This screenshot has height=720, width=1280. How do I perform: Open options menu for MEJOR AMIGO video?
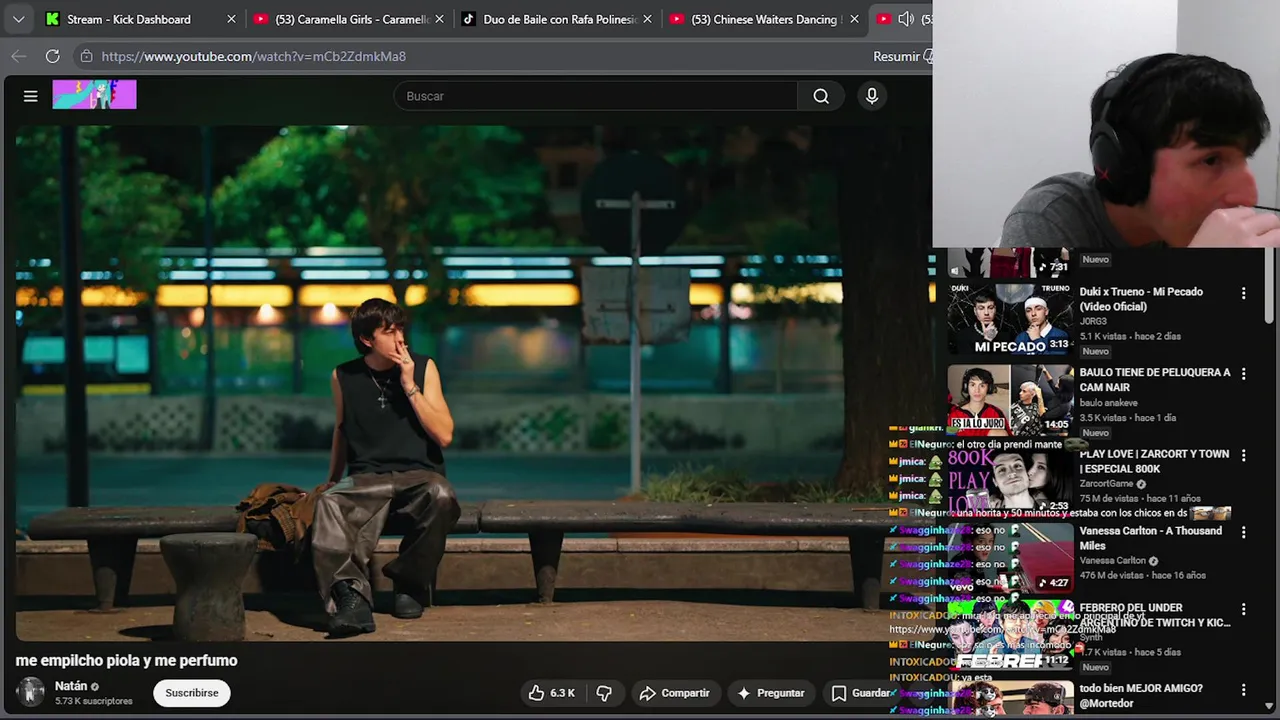[1243, 690]
